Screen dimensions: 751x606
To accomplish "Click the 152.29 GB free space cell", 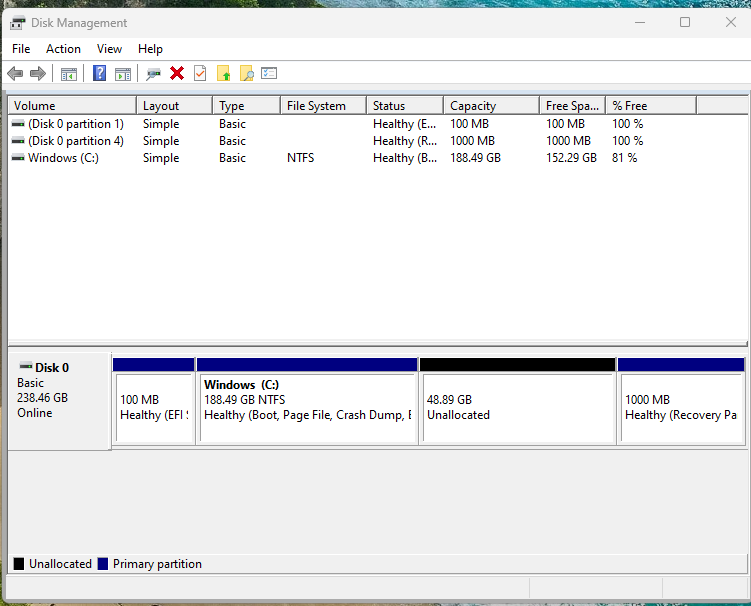I will coord(571,158).
